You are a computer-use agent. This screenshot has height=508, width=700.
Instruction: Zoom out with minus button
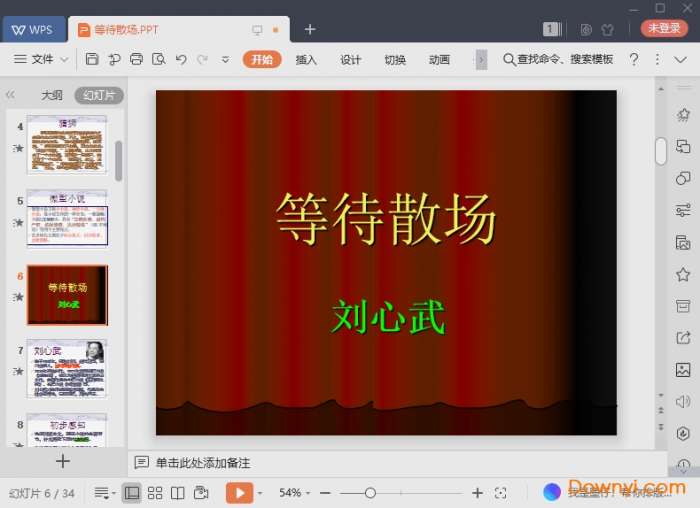click(x=325, y=493)
